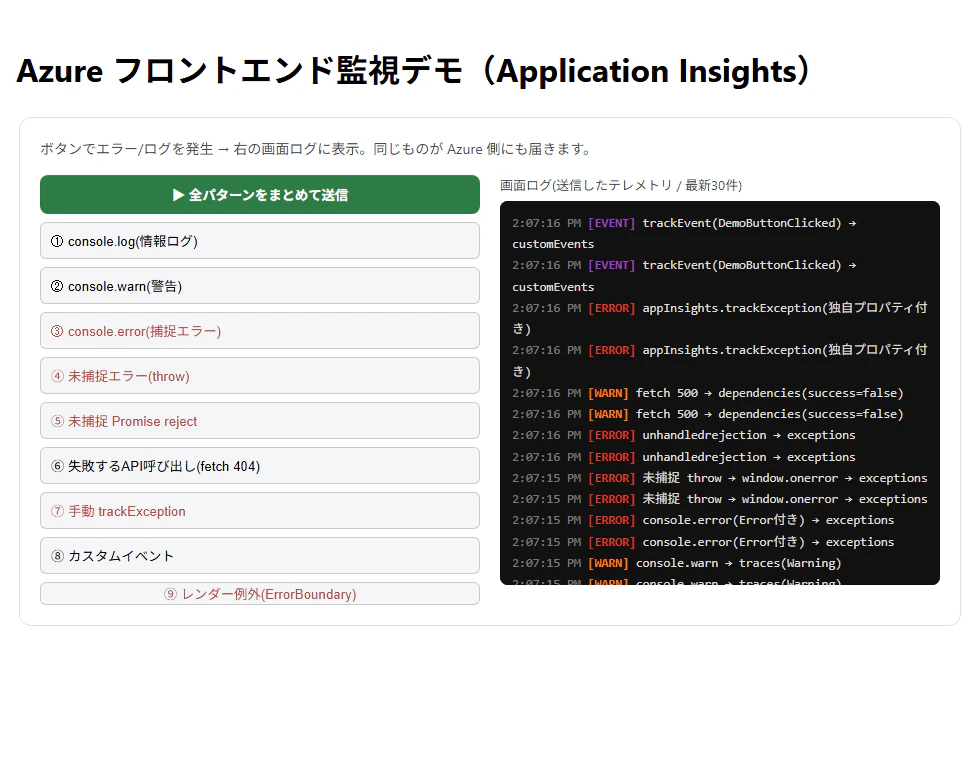Select the first trackEvent(DemoButtonClicked) log entry
The image size is (980, 760).
click(684, 233)
